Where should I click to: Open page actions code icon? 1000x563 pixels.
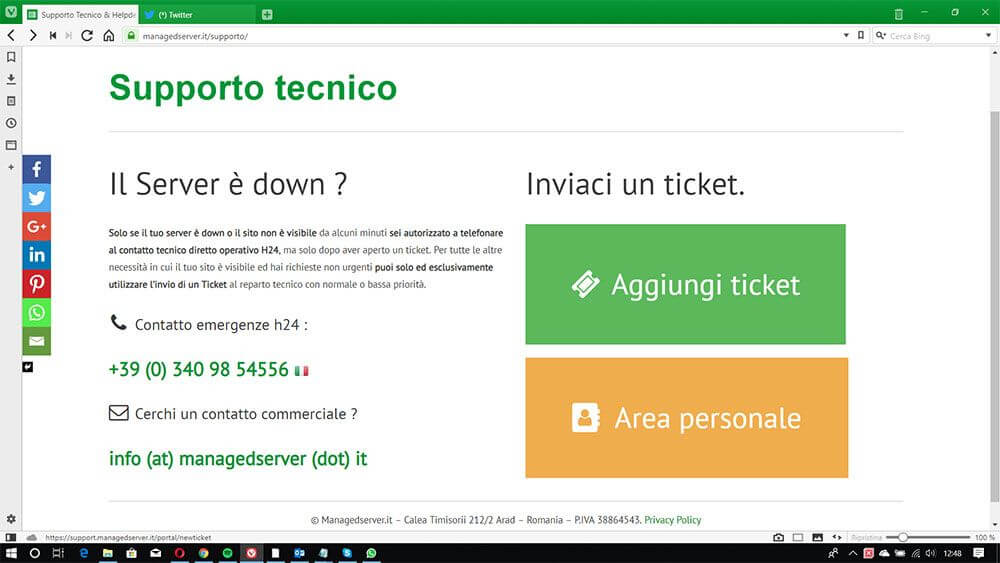click(837, 537)
